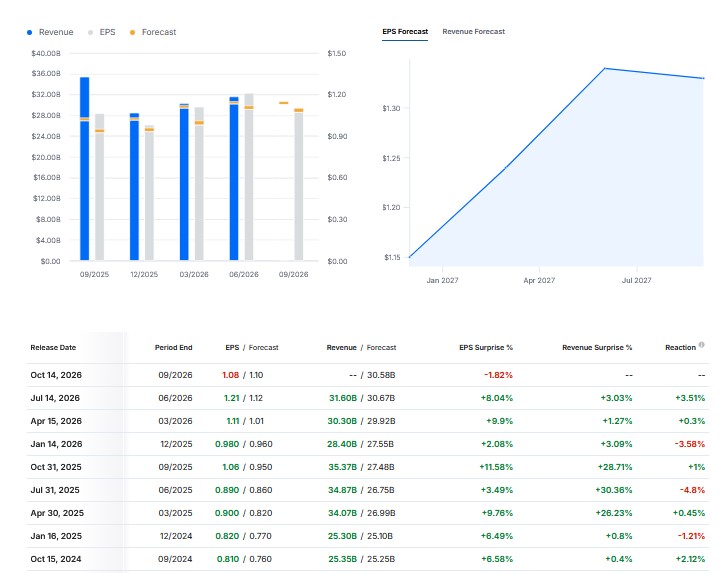Select the 06/2026 blue revenue bar
726x573 pixels.
[234, 179]
